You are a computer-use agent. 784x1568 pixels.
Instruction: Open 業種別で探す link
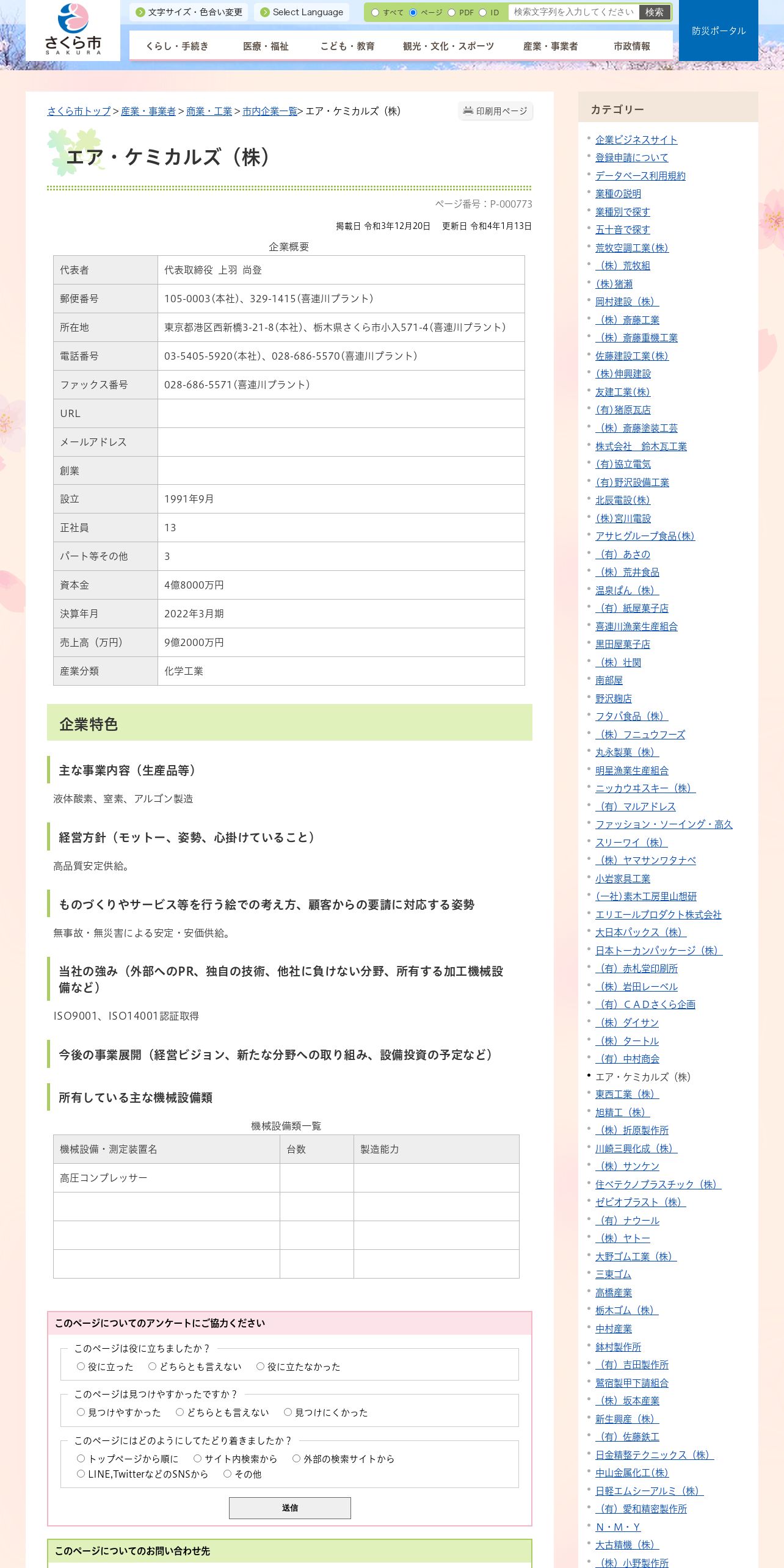click(x=623, y=212)
